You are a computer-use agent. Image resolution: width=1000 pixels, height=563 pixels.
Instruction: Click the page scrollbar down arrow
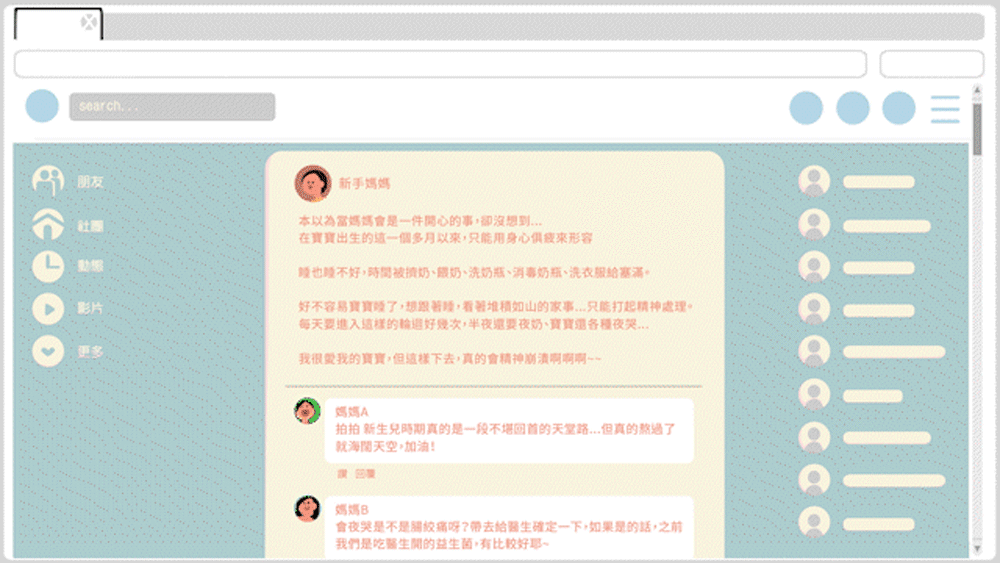point(977,549)
